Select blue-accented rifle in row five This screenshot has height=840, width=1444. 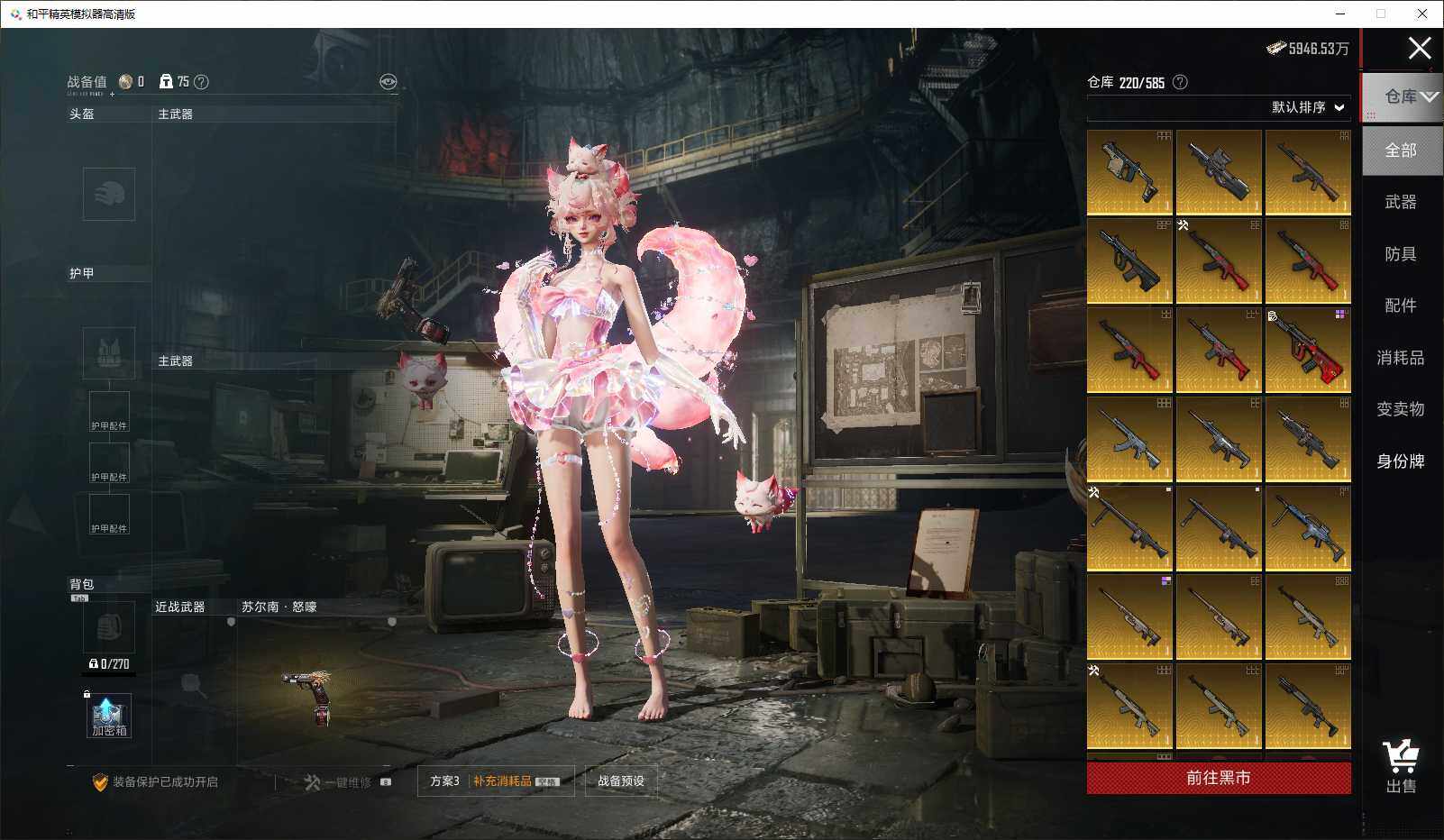[x=1308, y=529]
